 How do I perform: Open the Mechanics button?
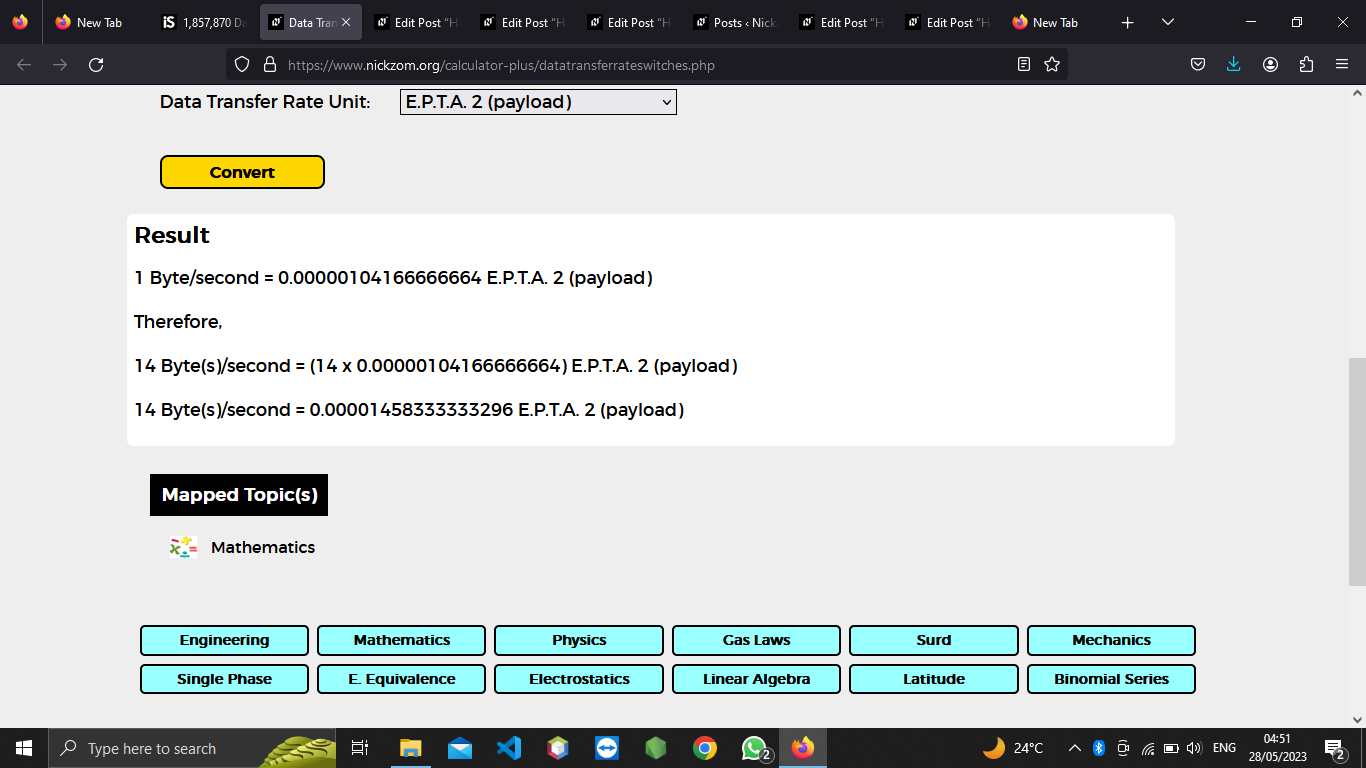(1111, 640)
